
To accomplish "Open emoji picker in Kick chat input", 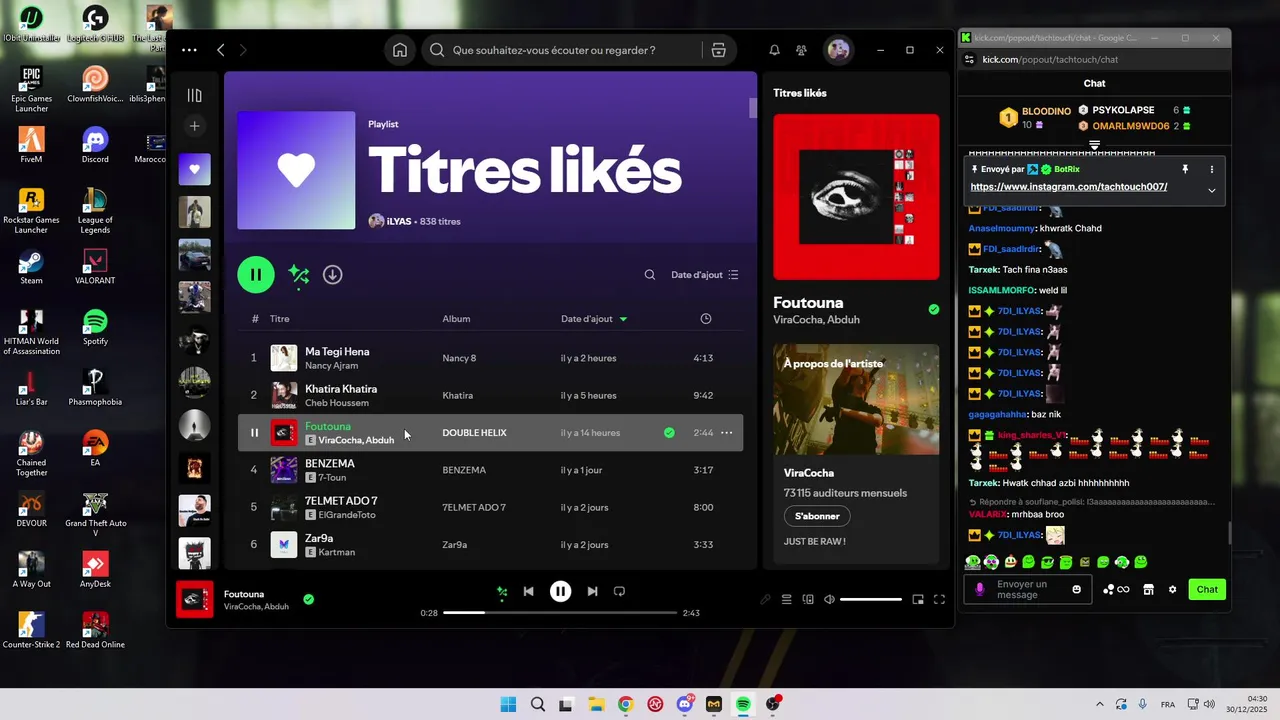I will pos(1077,590).
